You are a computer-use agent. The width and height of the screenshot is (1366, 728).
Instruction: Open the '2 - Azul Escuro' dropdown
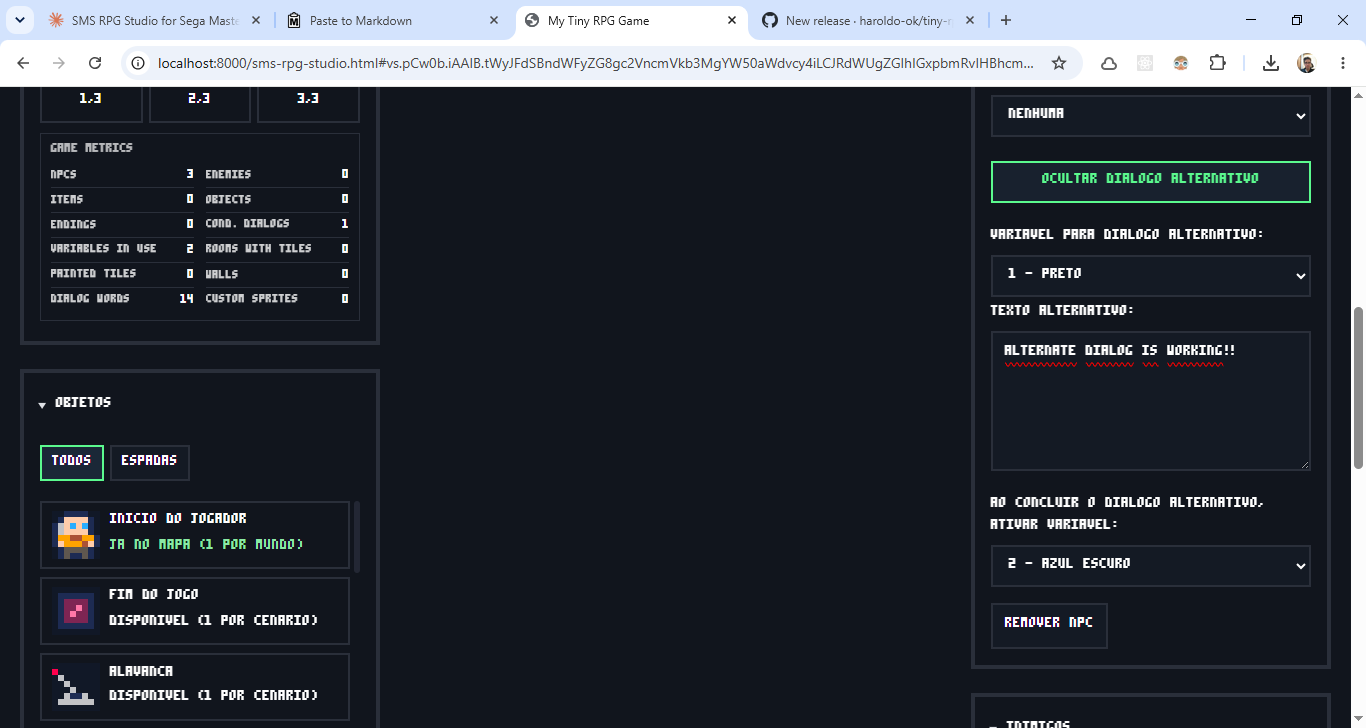click(x=1150, y=565)
